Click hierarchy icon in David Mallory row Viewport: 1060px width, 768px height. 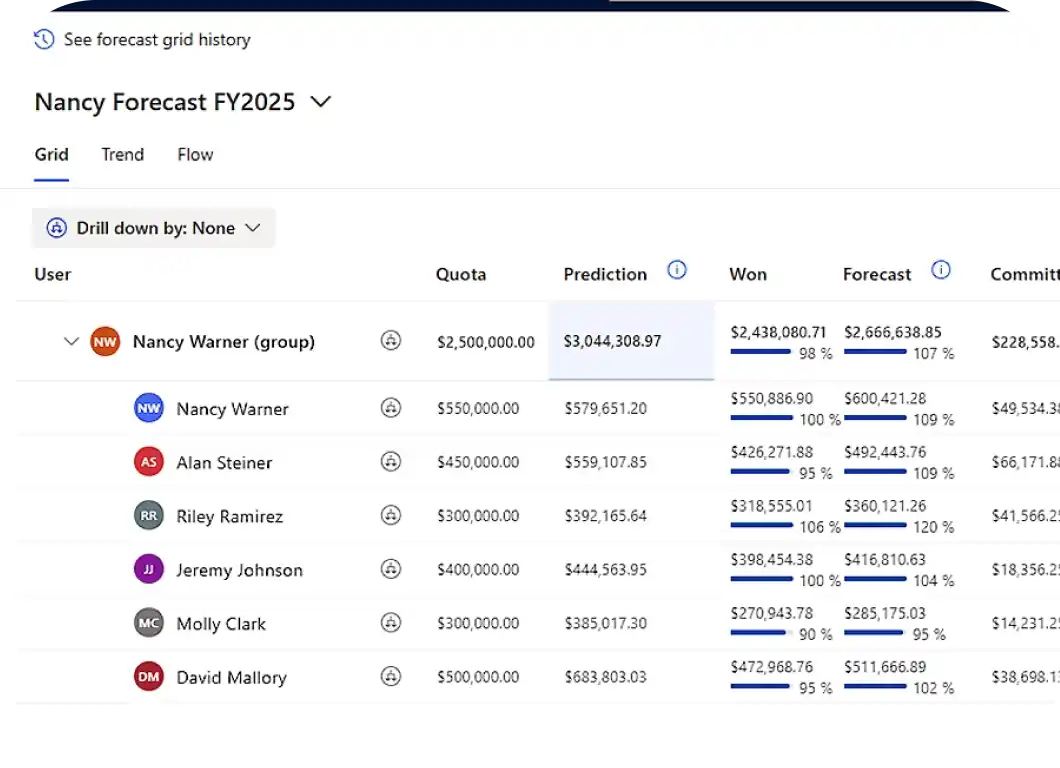click(391, 677)
